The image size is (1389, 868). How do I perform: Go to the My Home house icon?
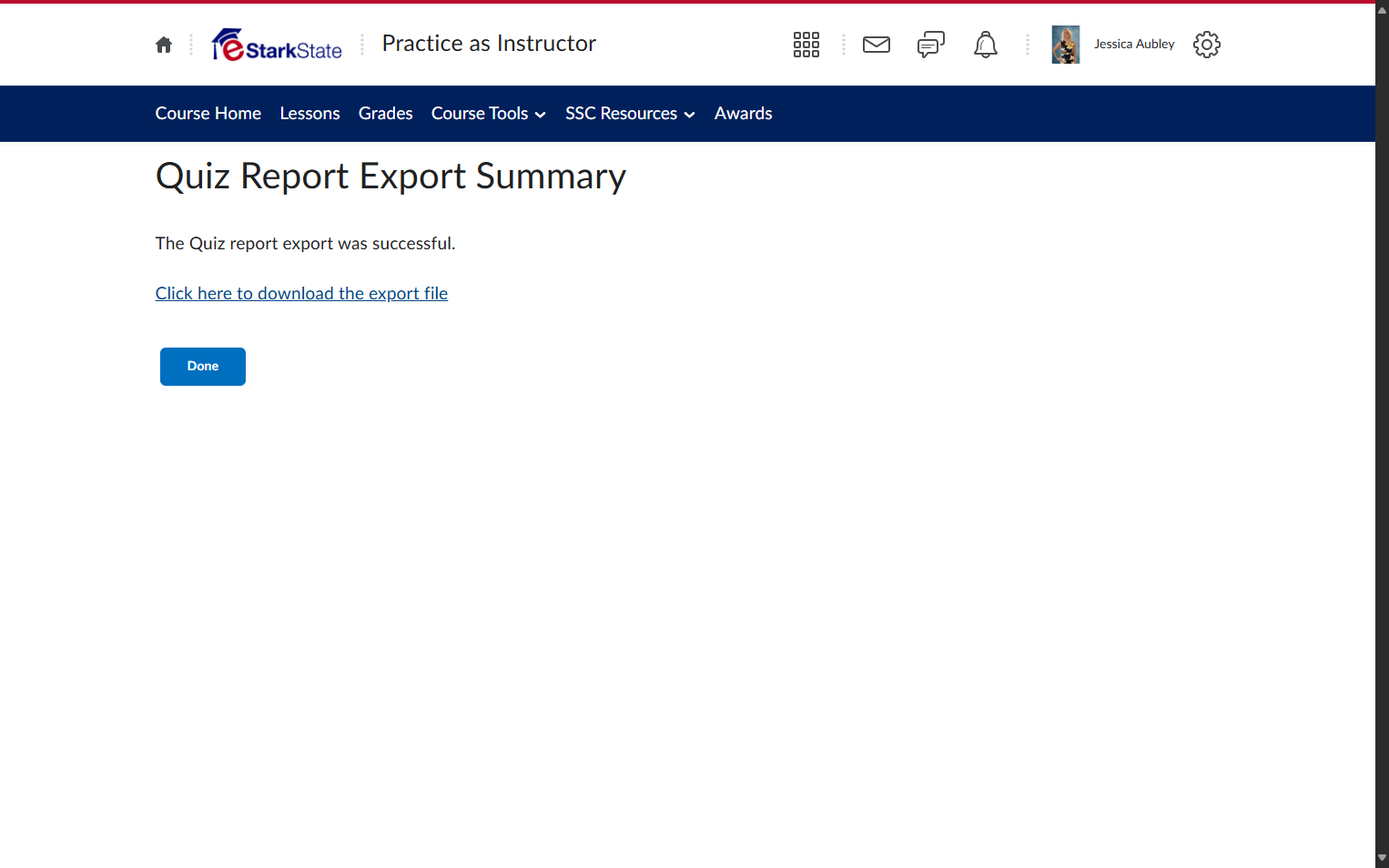[x=164, y=45]
